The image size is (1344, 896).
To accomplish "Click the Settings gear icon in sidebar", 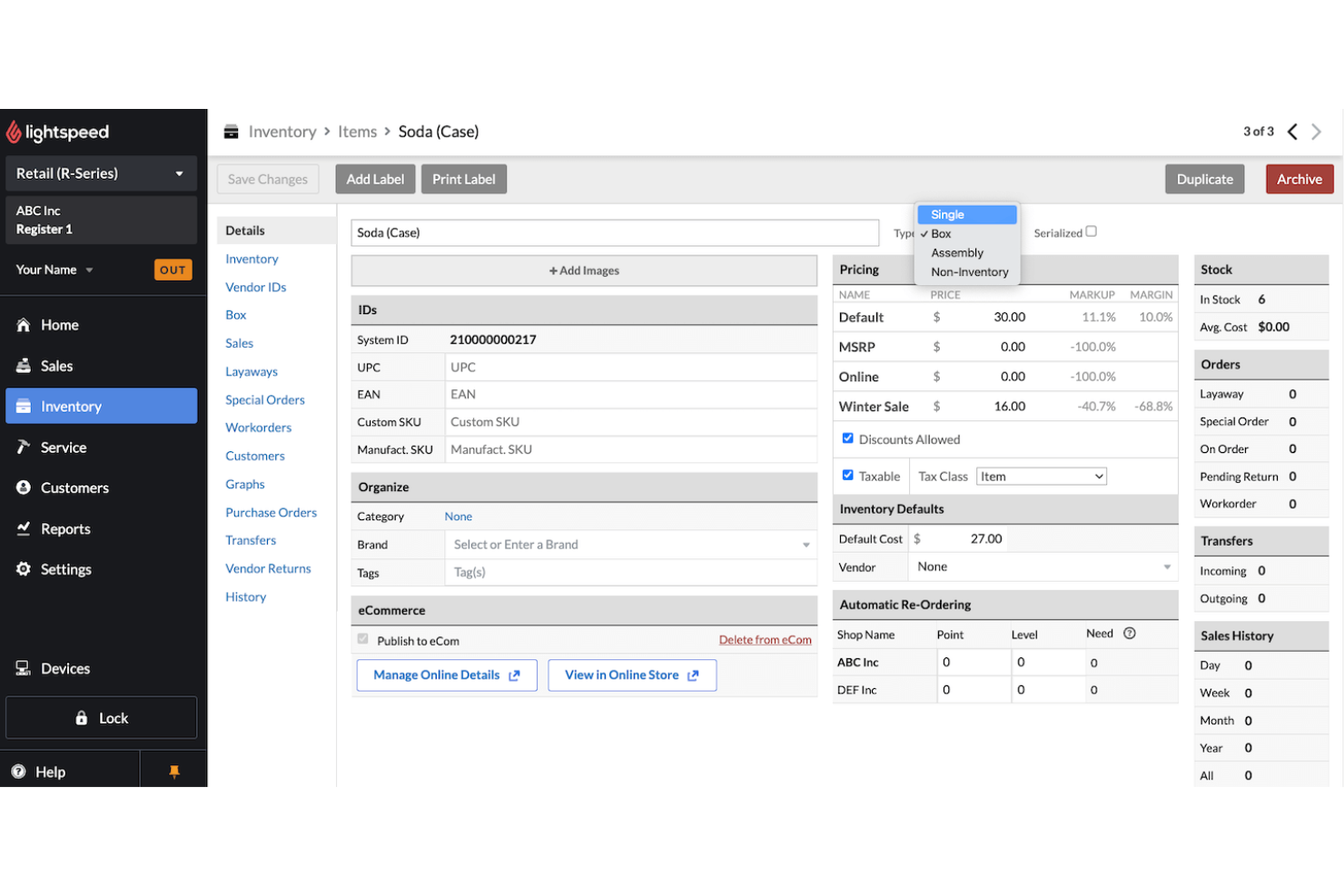I will (24, 569).
